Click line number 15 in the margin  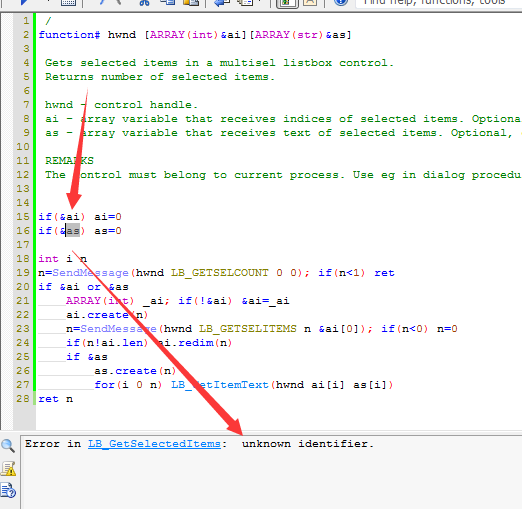pos(23,217)
